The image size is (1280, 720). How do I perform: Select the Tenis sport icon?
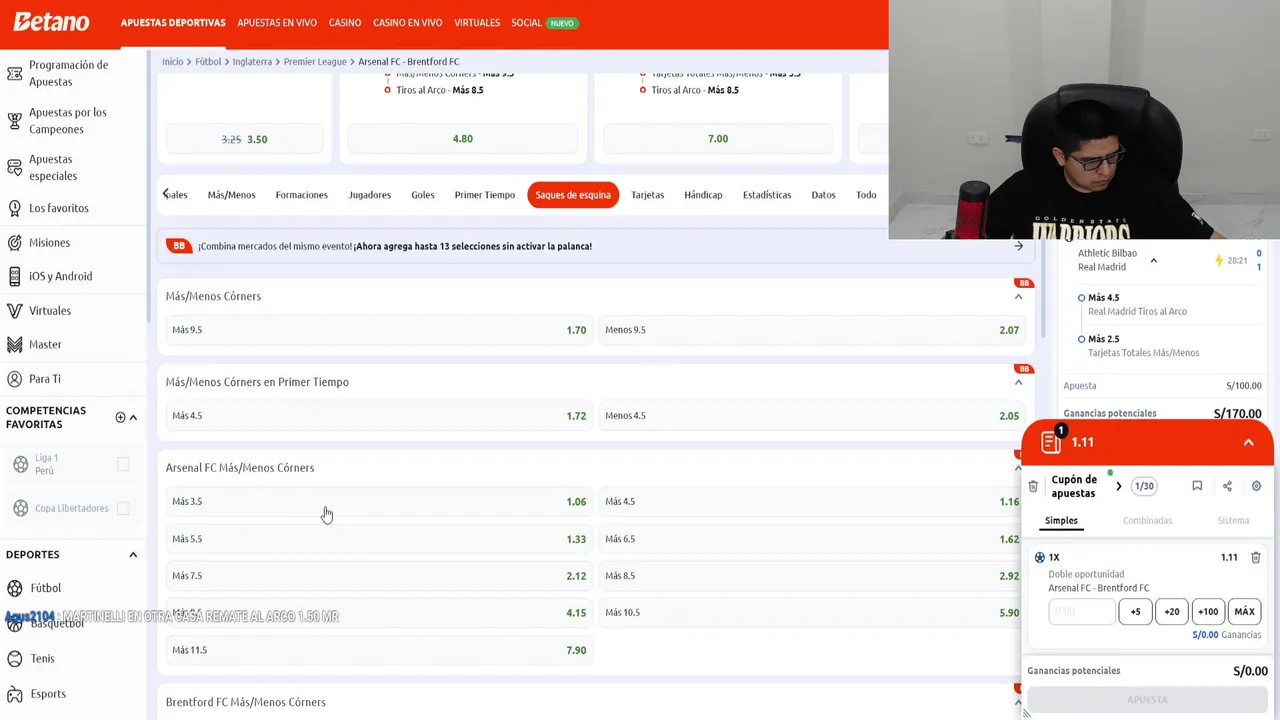pyautogui.click(x=14, y=658)
